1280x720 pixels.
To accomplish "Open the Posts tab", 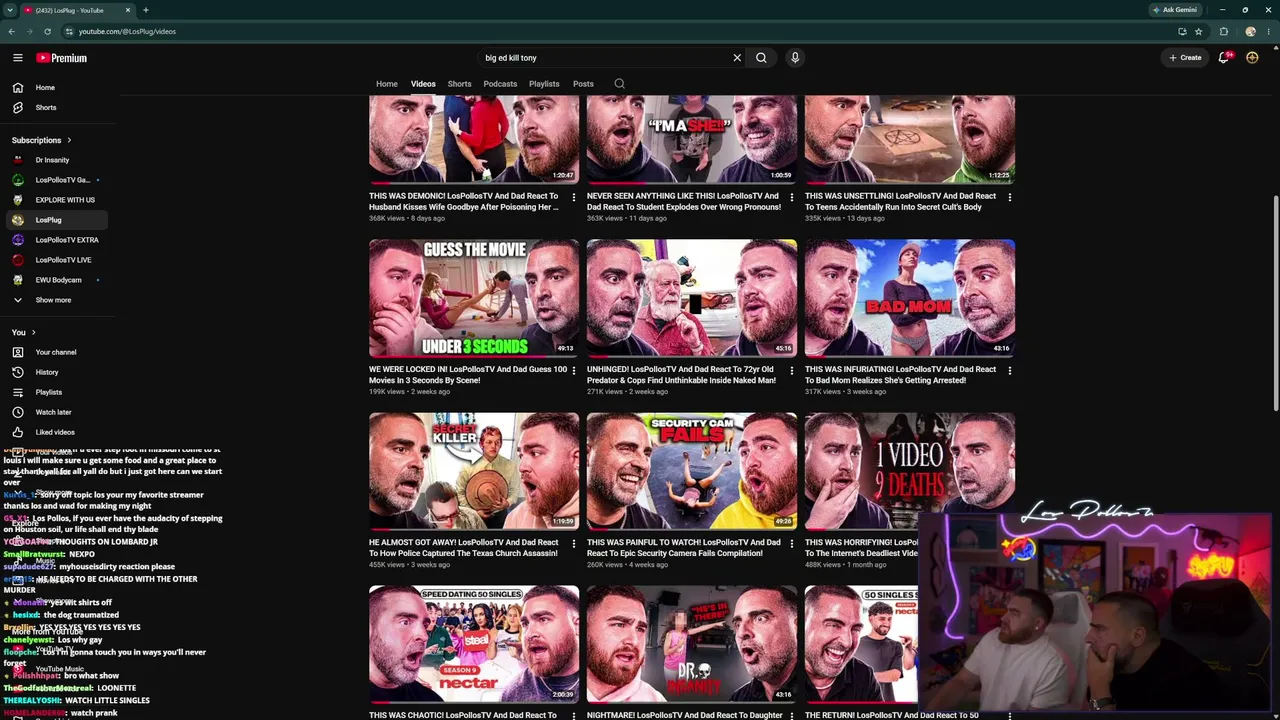I will point(583,84).
